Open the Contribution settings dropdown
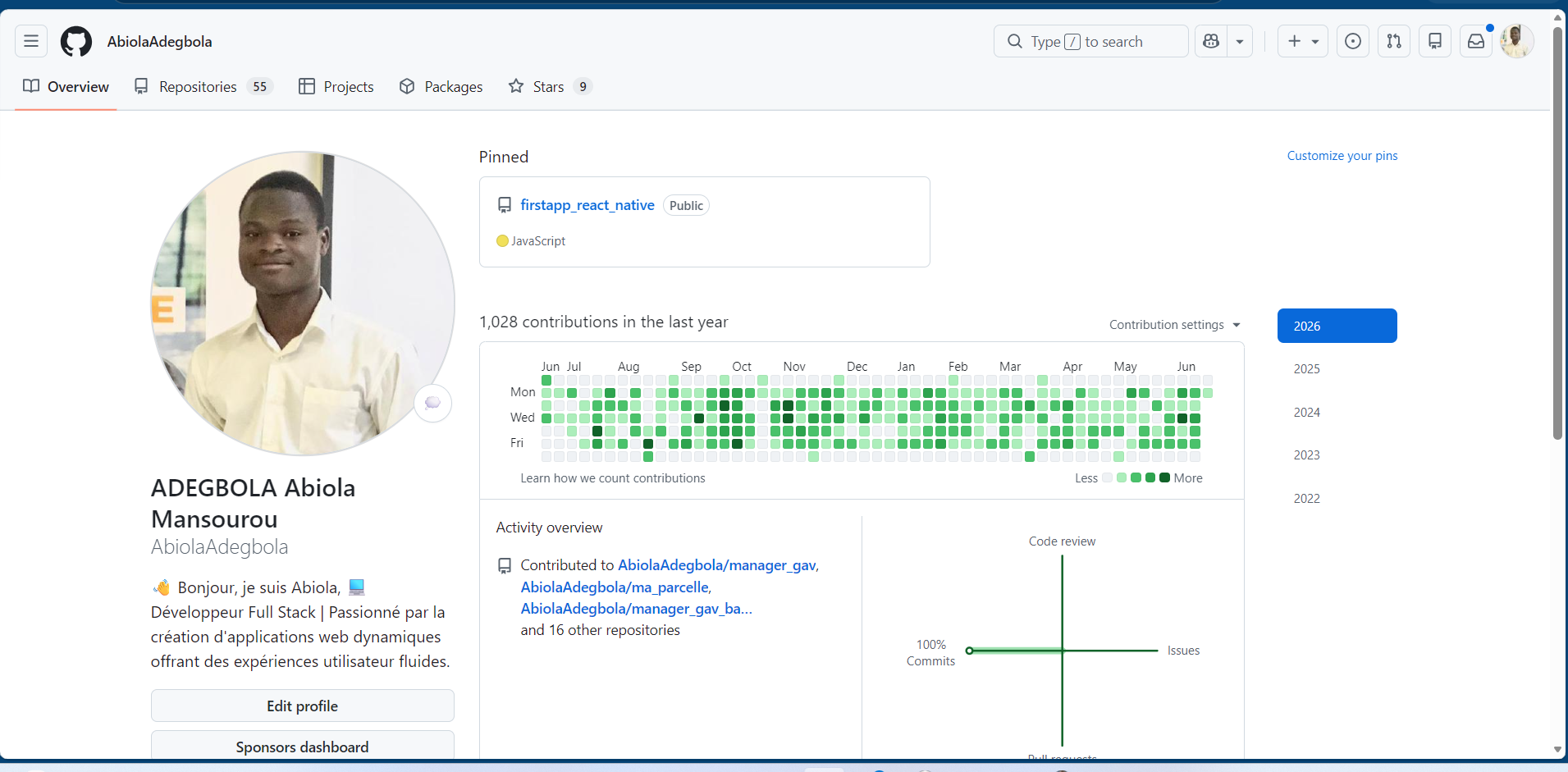Screen dimensions: 1568x772 click(1175, 325)
